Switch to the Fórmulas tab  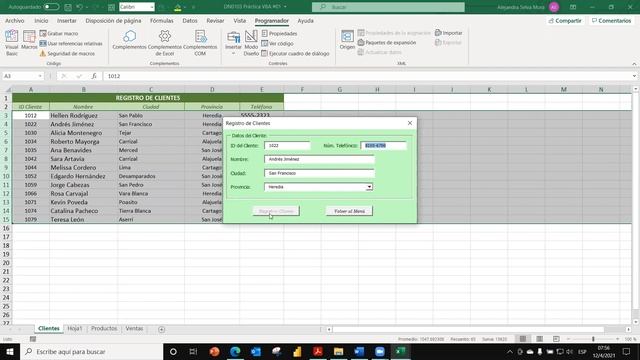point(161,20)
